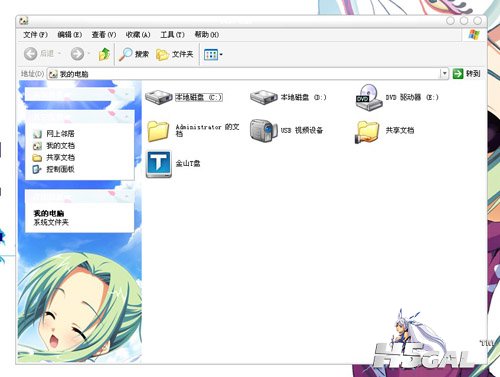Screen dimensions: 500x377
Task: Open Local Disk (C:) drive icon
Action: click(158, 97)
